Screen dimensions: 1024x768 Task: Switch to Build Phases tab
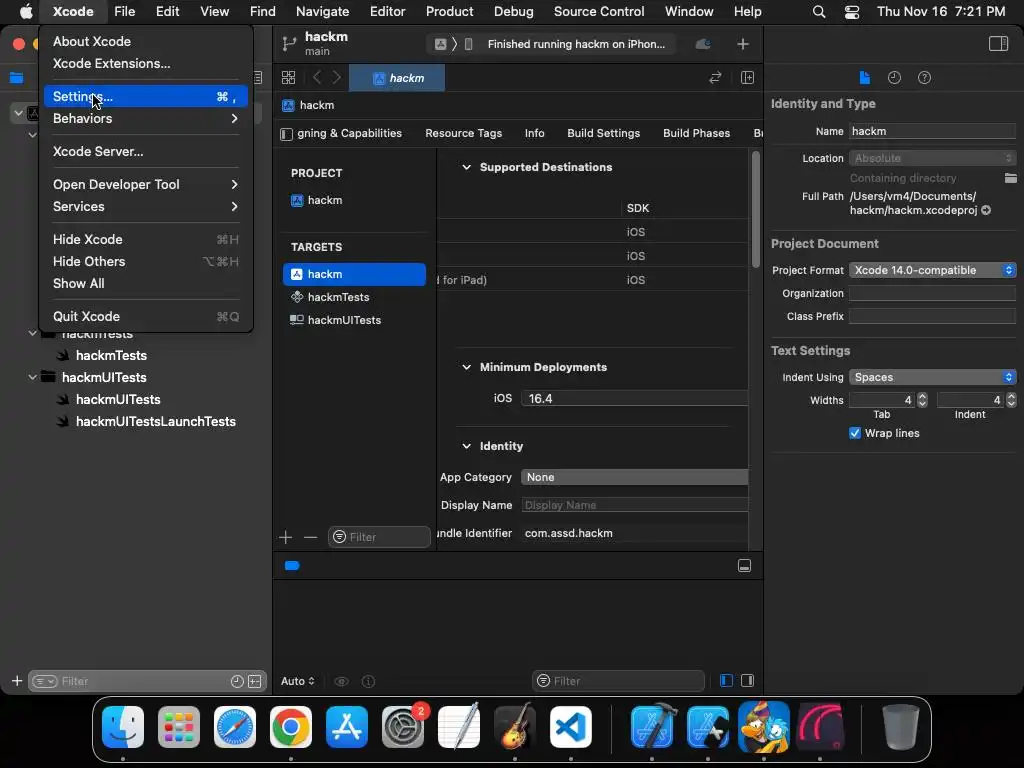pos(696,133)
